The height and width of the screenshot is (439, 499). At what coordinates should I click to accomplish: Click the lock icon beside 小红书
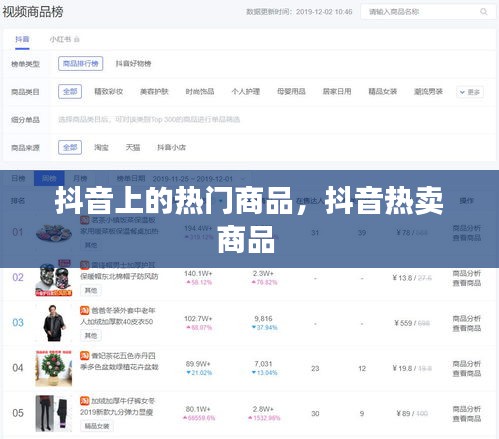[77, 39]
